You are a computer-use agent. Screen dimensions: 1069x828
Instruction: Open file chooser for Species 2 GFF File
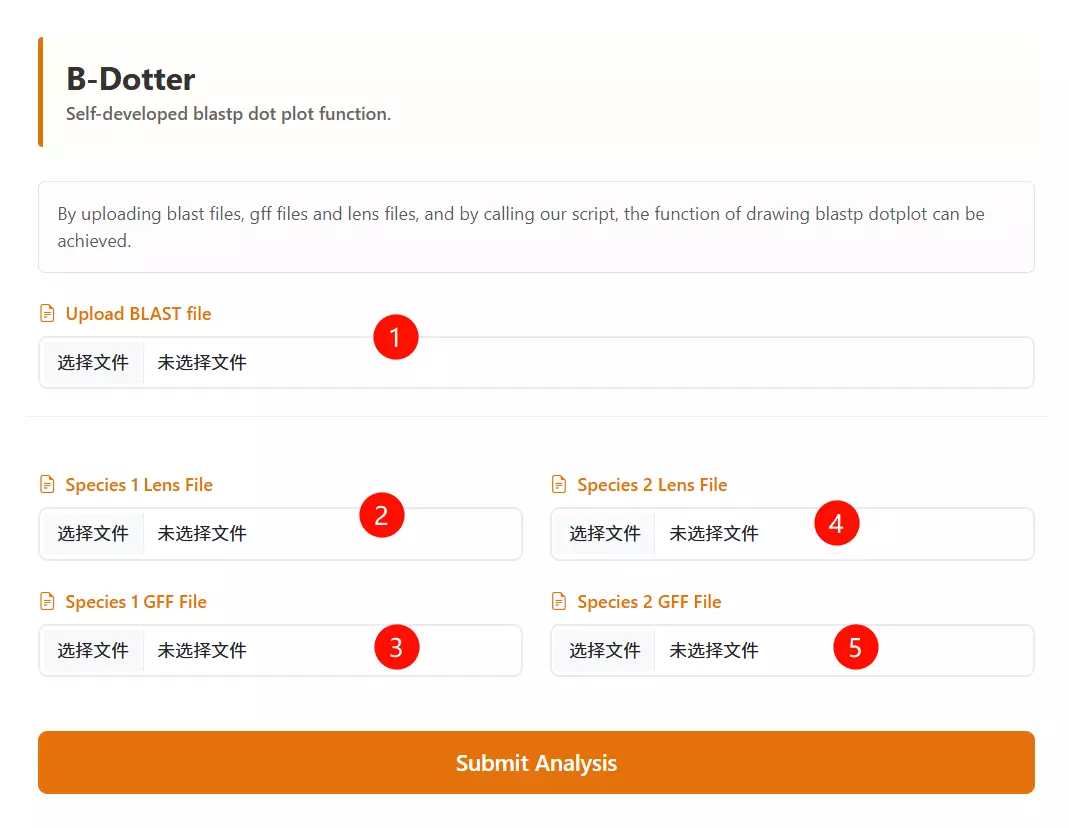pos(604,651)
